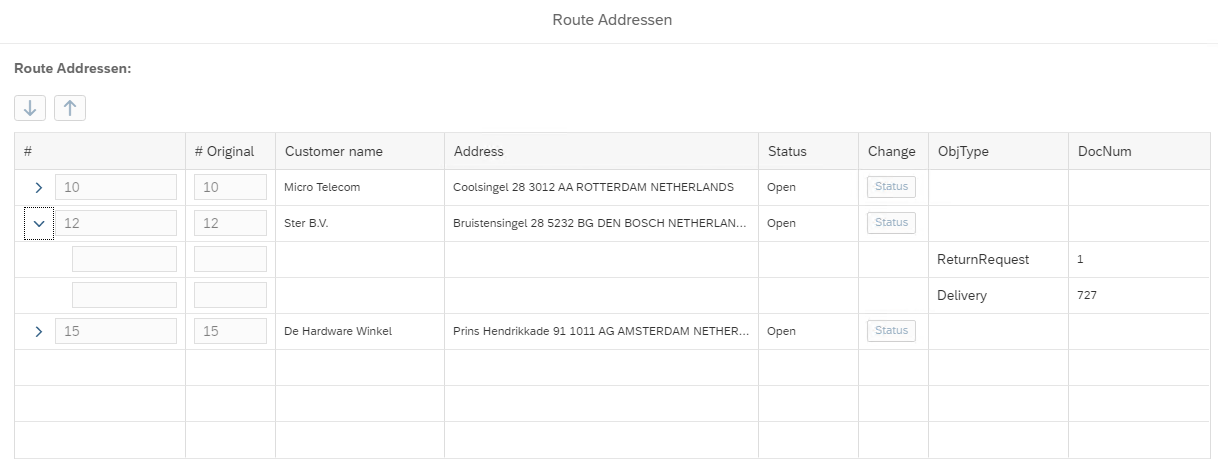Click the DocNum column header
The height and width of the screenshot is (467, 1218).
1104,152
